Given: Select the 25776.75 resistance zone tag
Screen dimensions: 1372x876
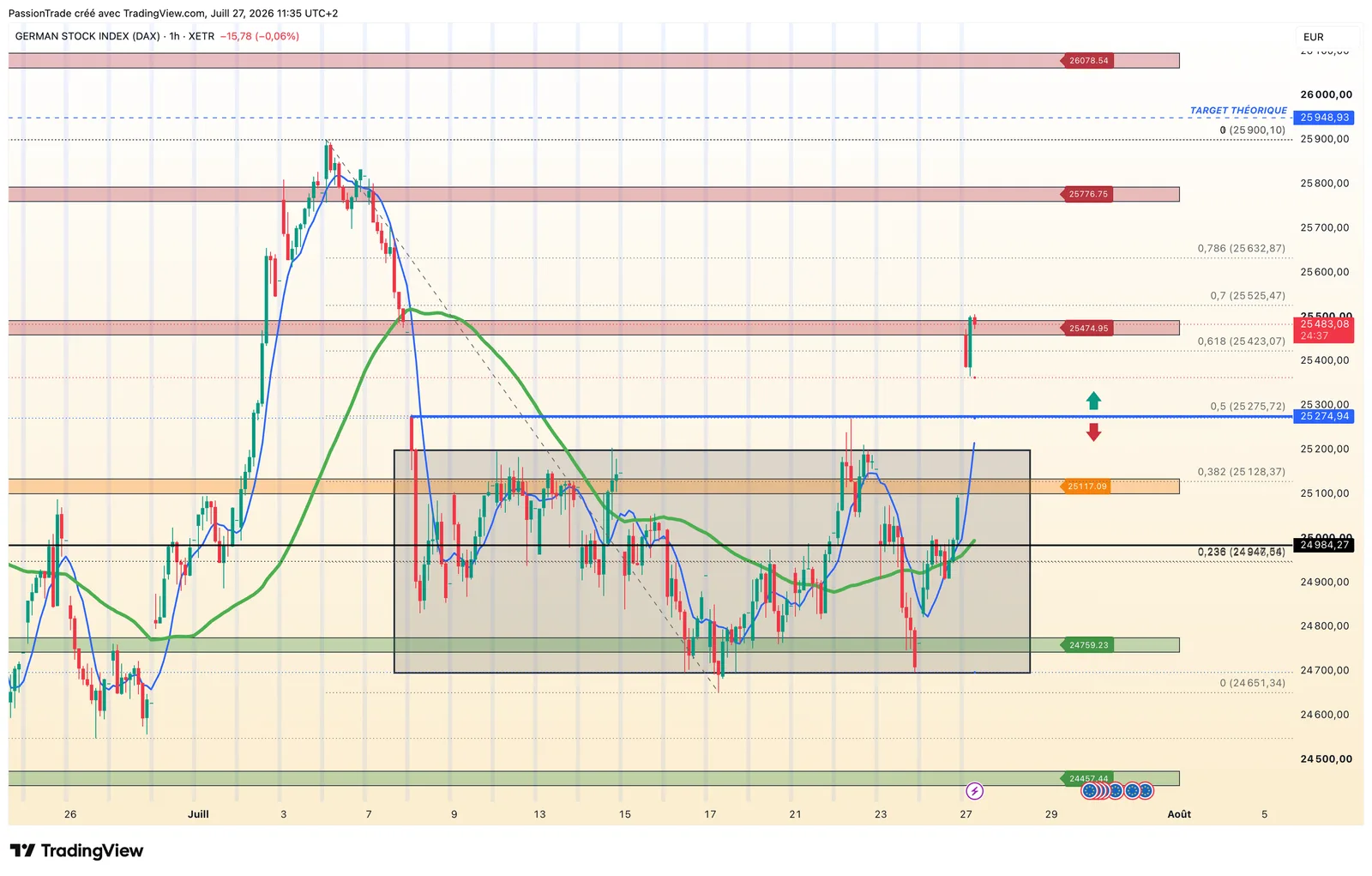Looking at the screenshot, I should tap(1088, 194).
